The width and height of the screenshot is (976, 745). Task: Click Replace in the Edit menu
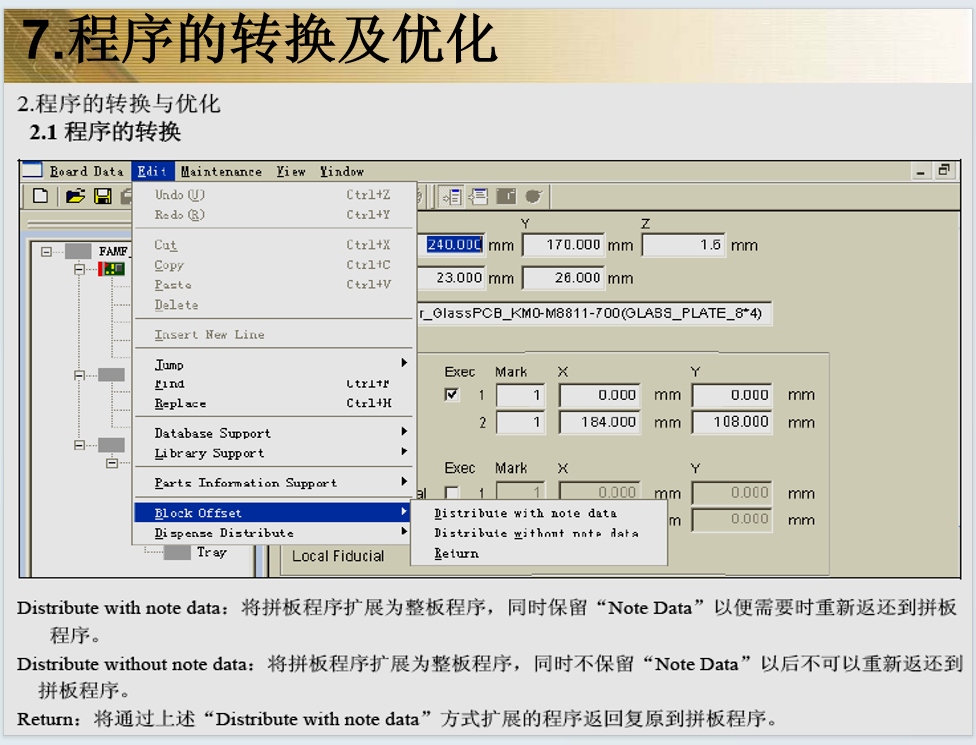pyautogui.click(x=180, y=404)
